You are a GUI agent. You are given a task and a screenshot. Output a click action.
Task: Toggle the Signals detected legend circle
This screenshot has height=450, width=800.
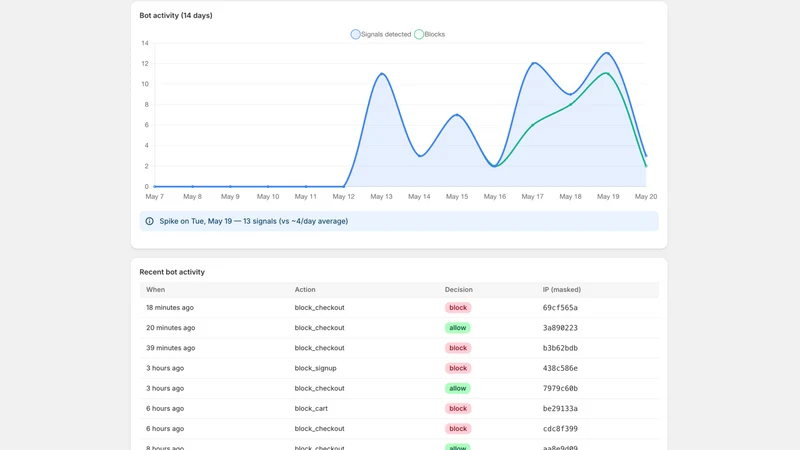(x=355, y=34)
